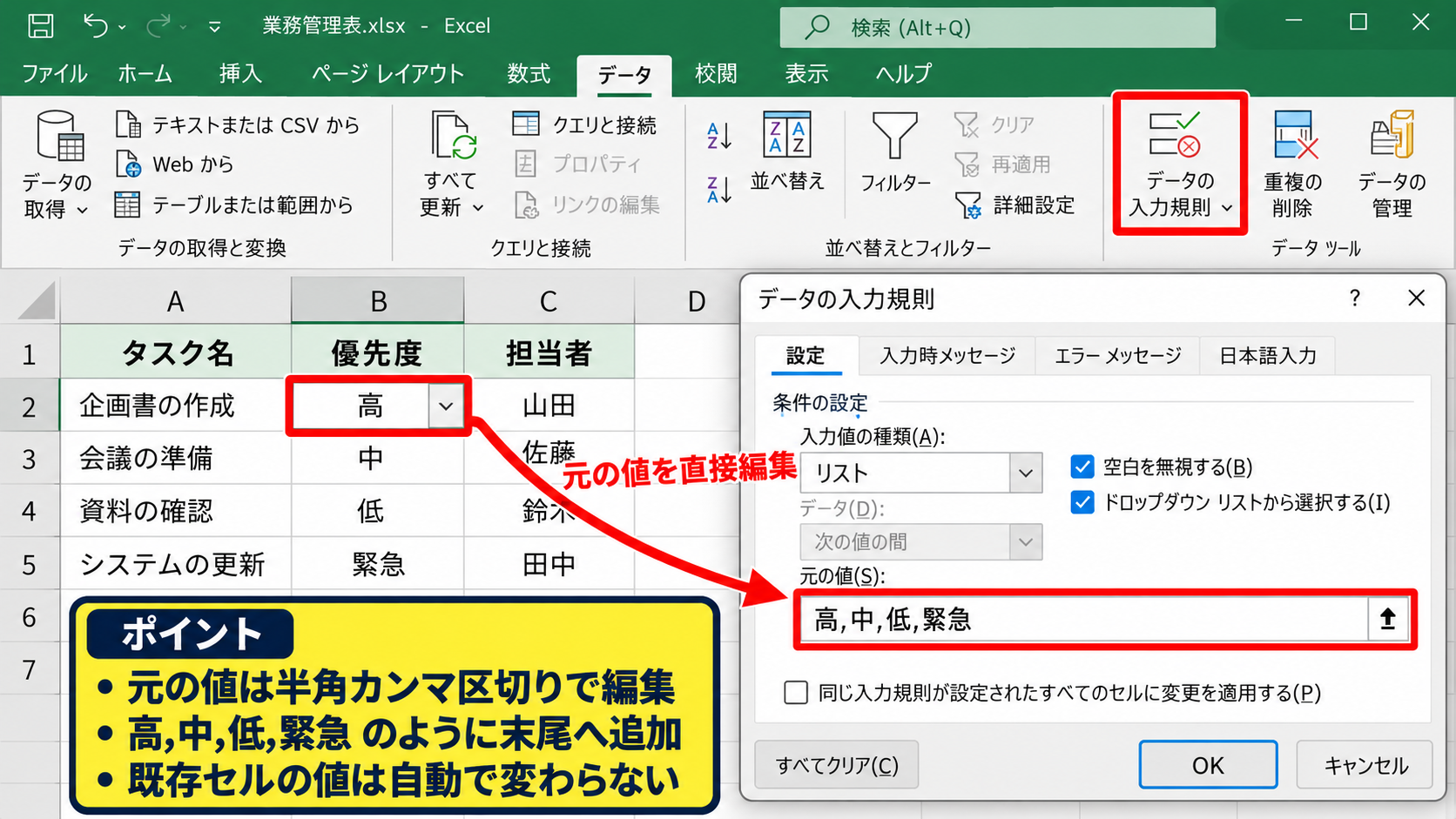Open the Undo history dropdown arrow

122,28
